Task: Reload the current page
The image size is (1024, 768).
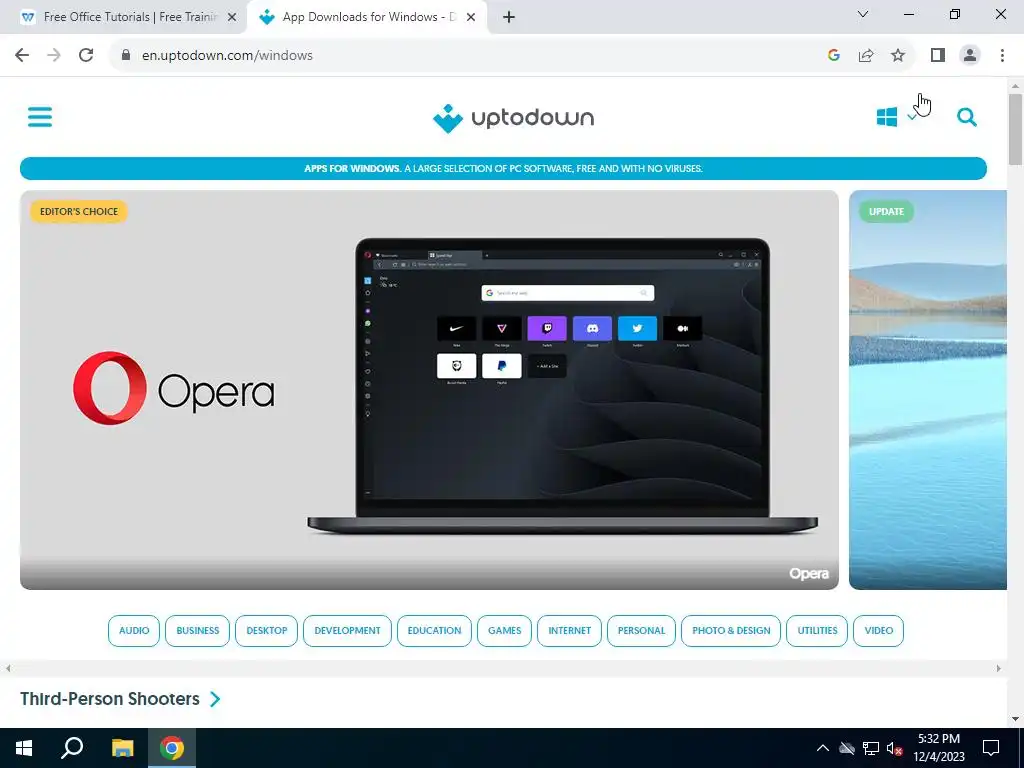Action: click(86, 55)
